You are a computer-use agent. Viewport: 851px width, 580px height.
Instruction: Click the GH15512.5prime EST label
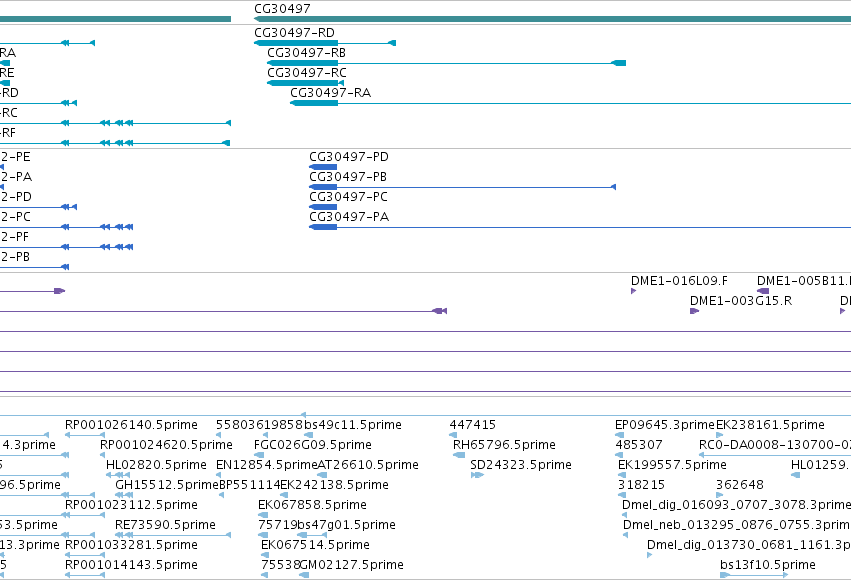coord(167,485)
